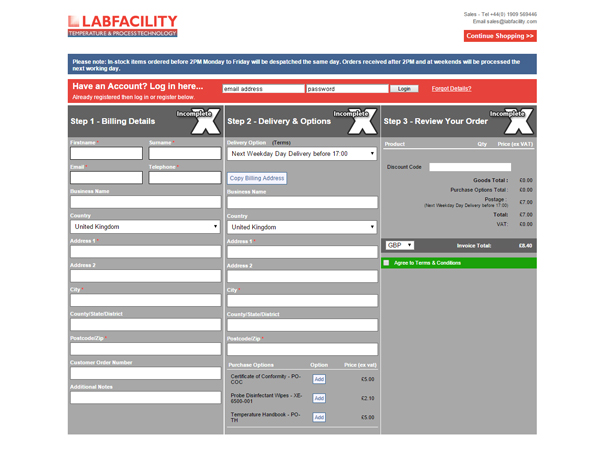The image size is (600, 450).
Task: Click the Step 2 - Delivery & Options heading
Action: point(279,121)
